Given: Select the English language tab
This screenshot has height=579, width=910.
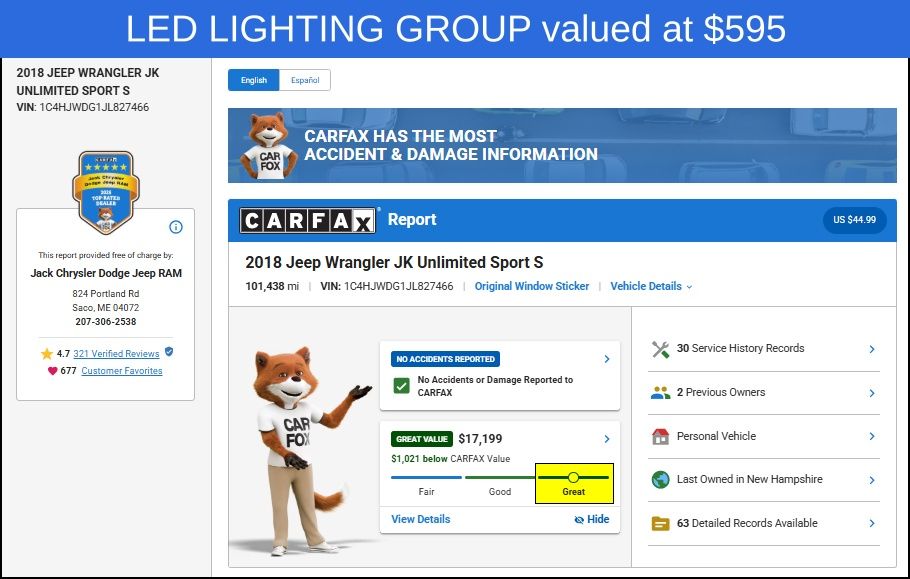Looking at the screenshot, I should tap(254, 80).
